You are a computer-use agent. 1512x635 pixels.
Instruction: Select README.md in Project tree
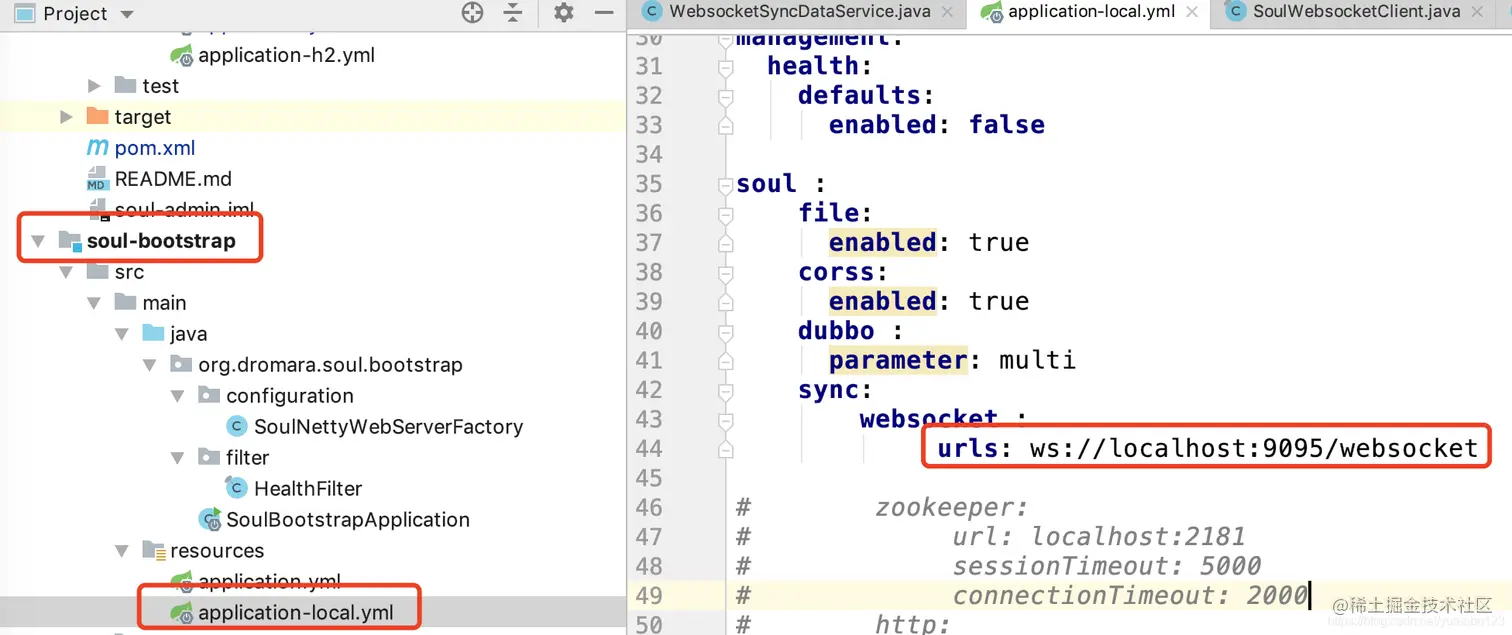[173, 179]
